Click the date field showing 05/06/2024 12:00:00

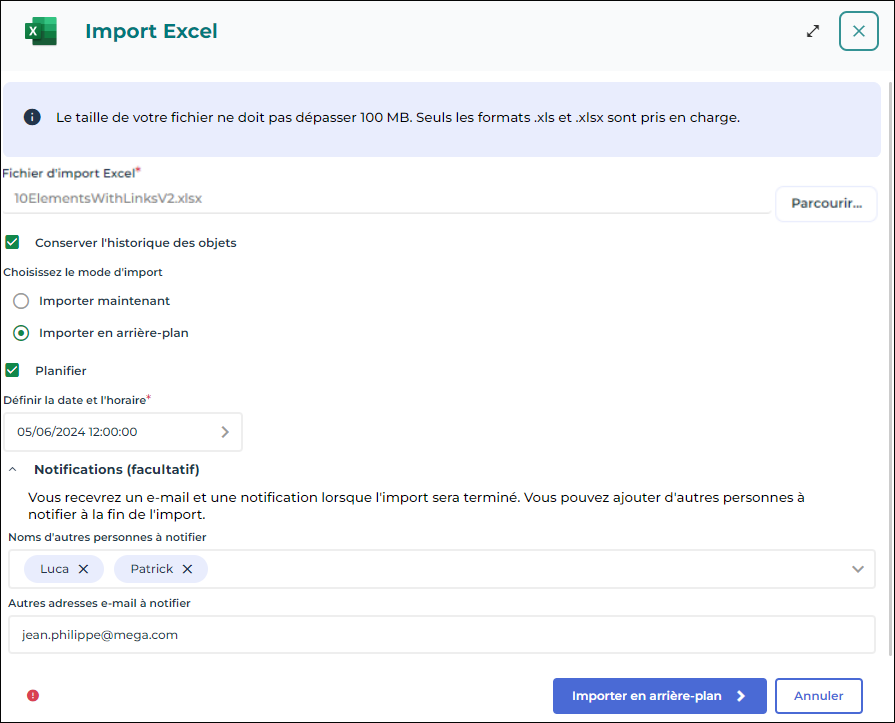pyautogui.click(x=110, y=432)
